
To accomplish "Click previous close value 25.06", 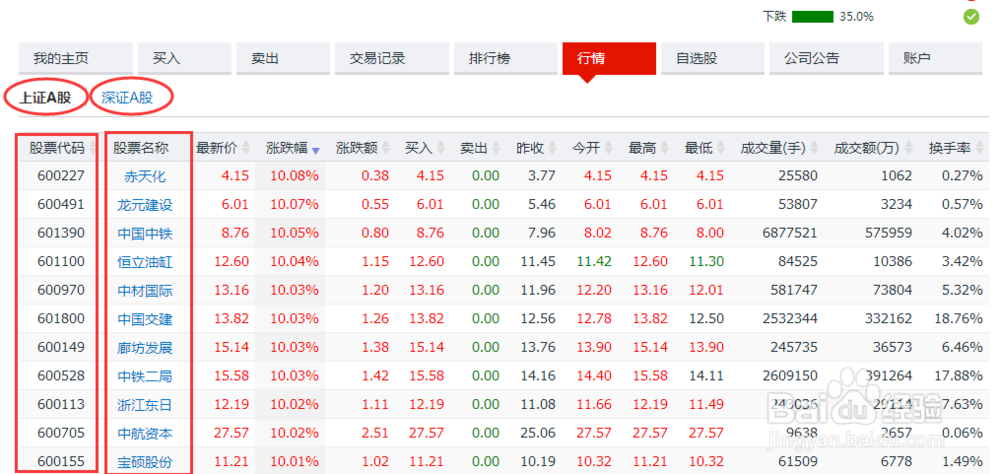I will [x=538, y=433].
